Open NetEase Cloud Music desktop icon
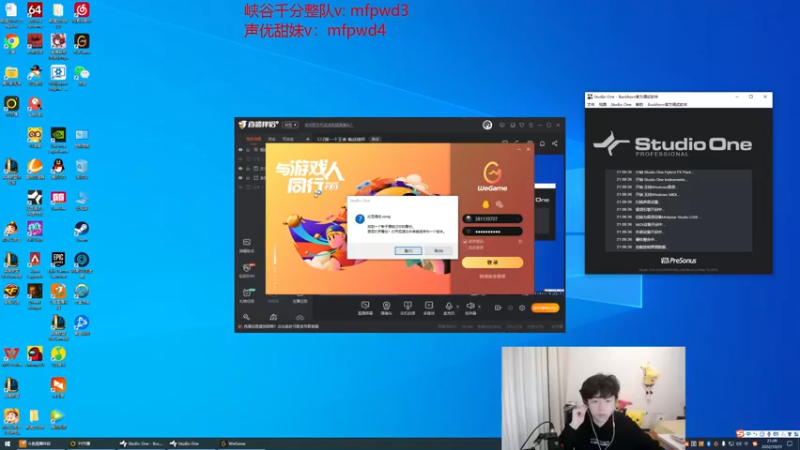 (x=82, y=12)
